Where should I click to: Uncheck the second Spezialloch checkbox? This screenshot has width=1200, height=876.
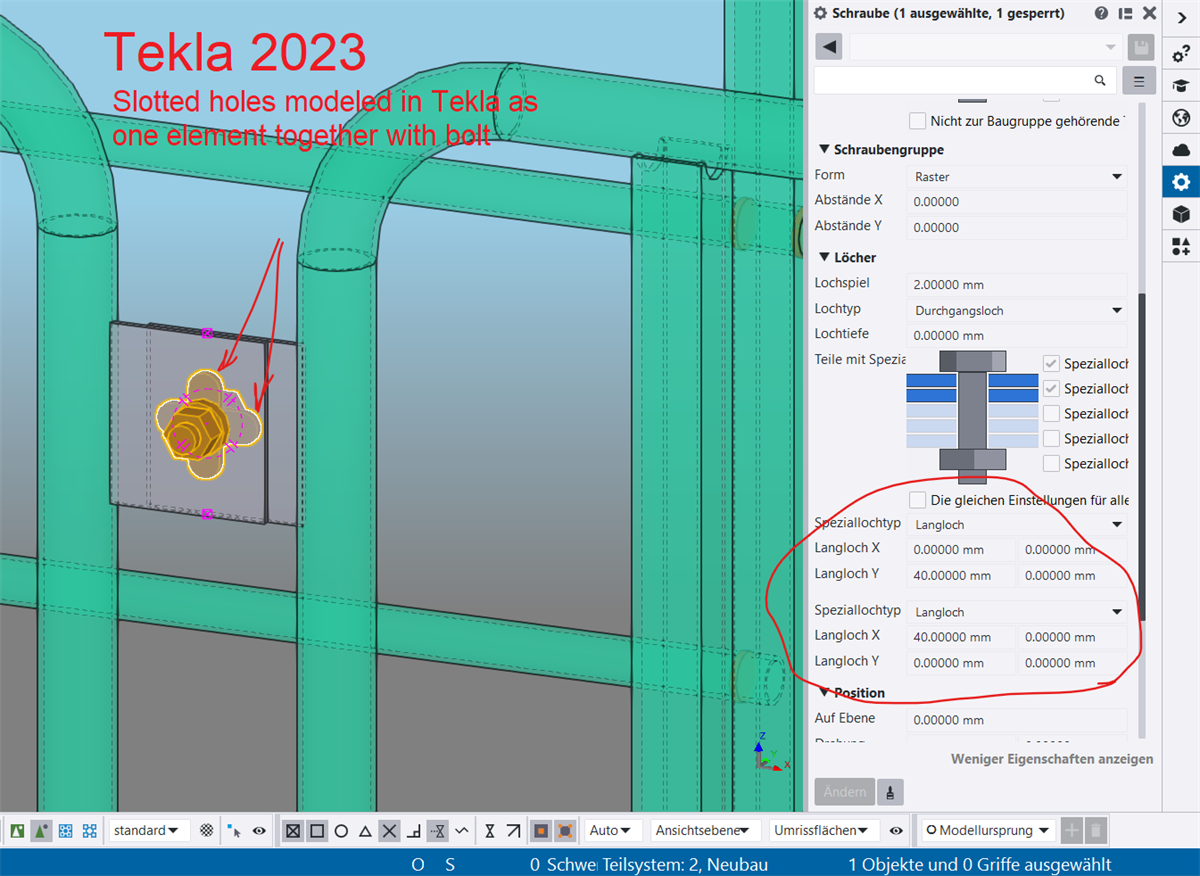pyautogui.click(x=1051, y=388)
